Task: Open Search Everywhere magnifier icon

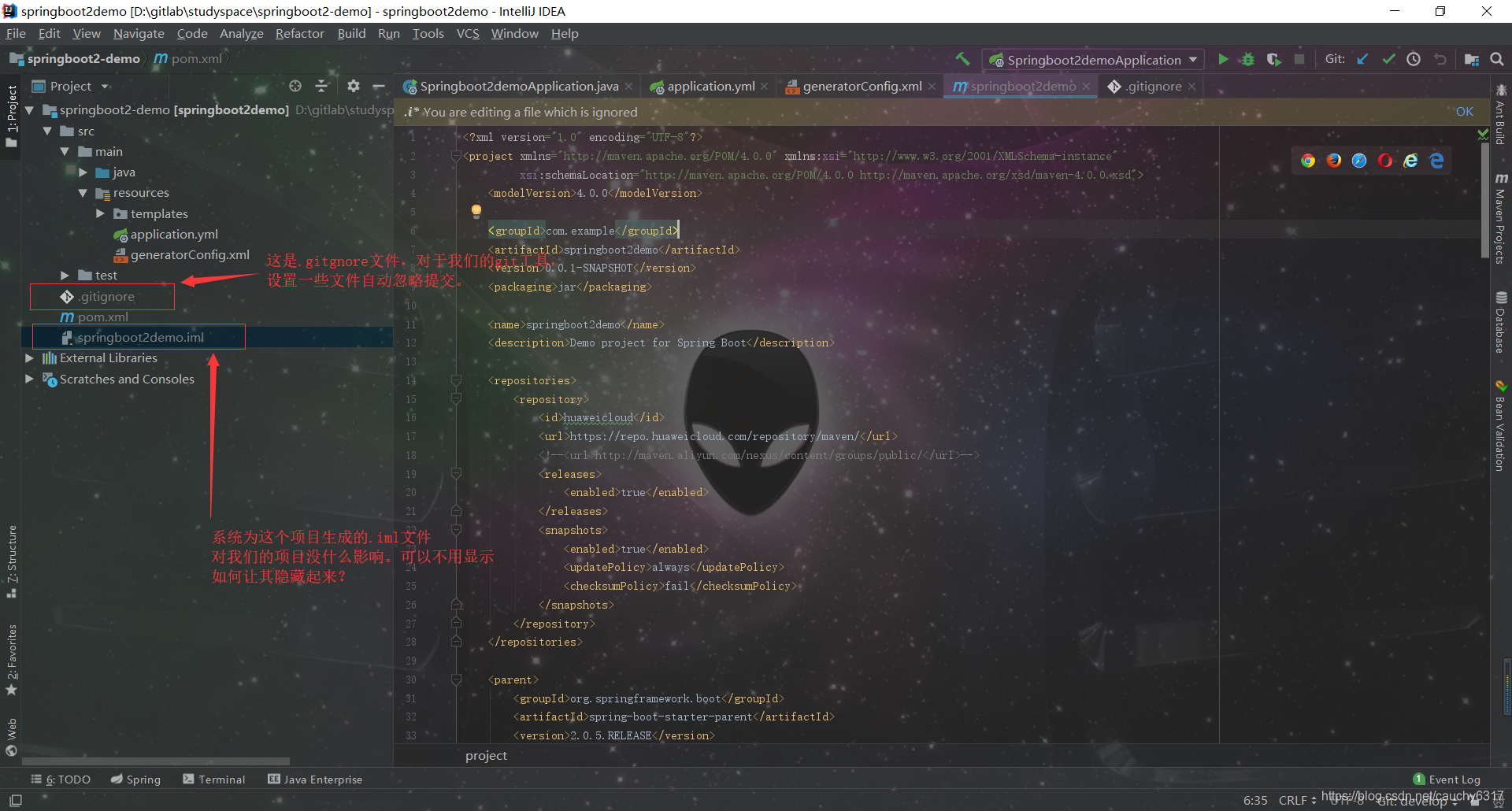Action: [1497, 59]
